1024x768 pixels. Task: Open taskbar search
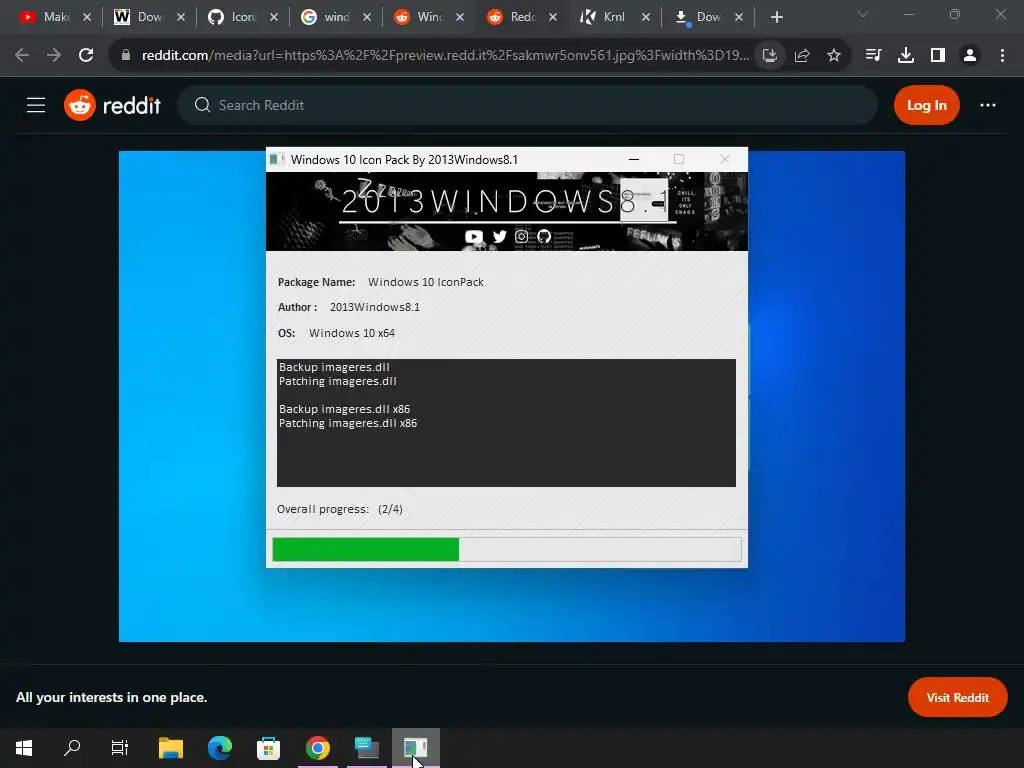click(72, 748)
